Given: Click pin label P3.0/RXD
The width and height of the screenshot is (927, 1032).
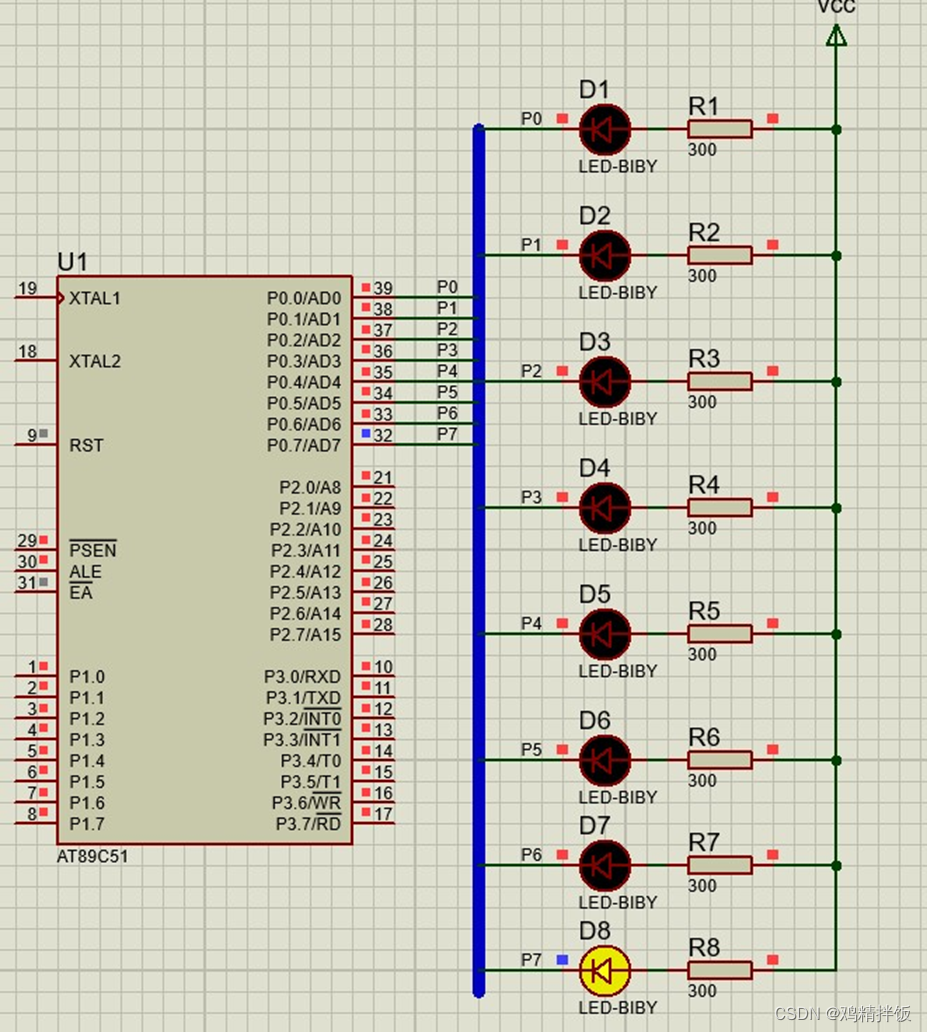Looking at the screenshot, I should (302, 677).
